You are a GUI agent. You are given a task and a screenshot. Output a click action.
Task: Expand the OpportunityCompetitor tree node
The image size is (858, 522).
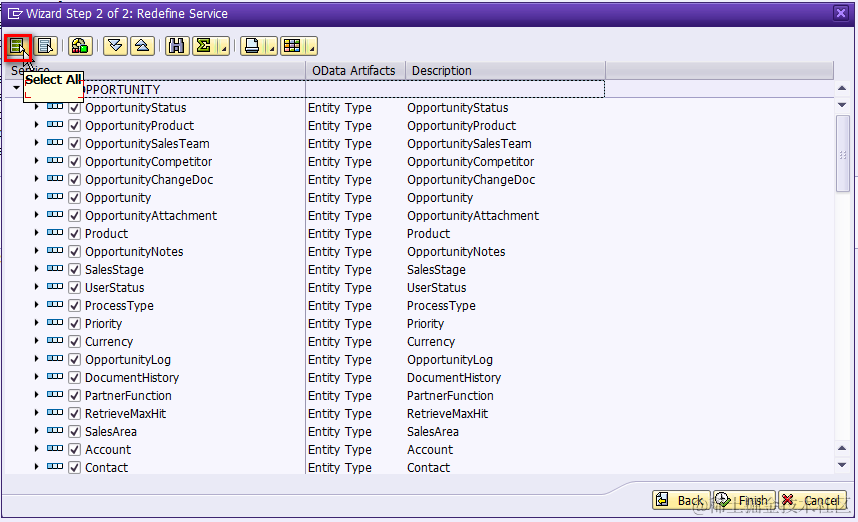36,161
